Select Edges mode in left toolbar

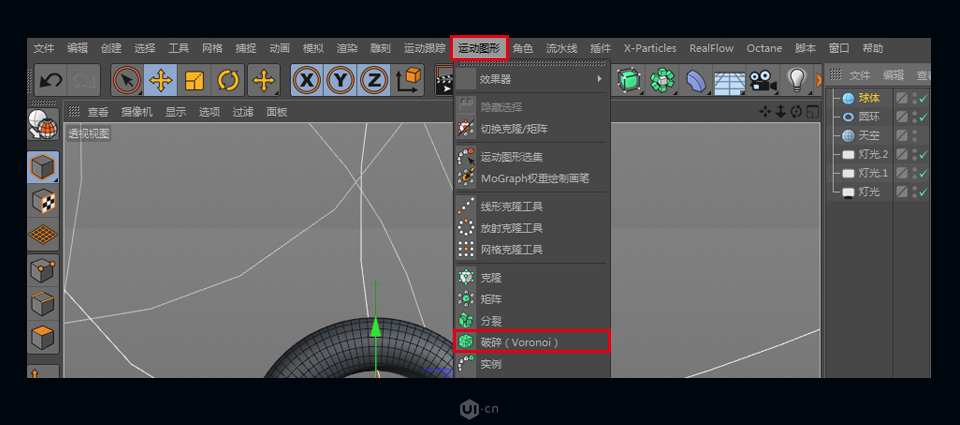click(x=43, y=304)
